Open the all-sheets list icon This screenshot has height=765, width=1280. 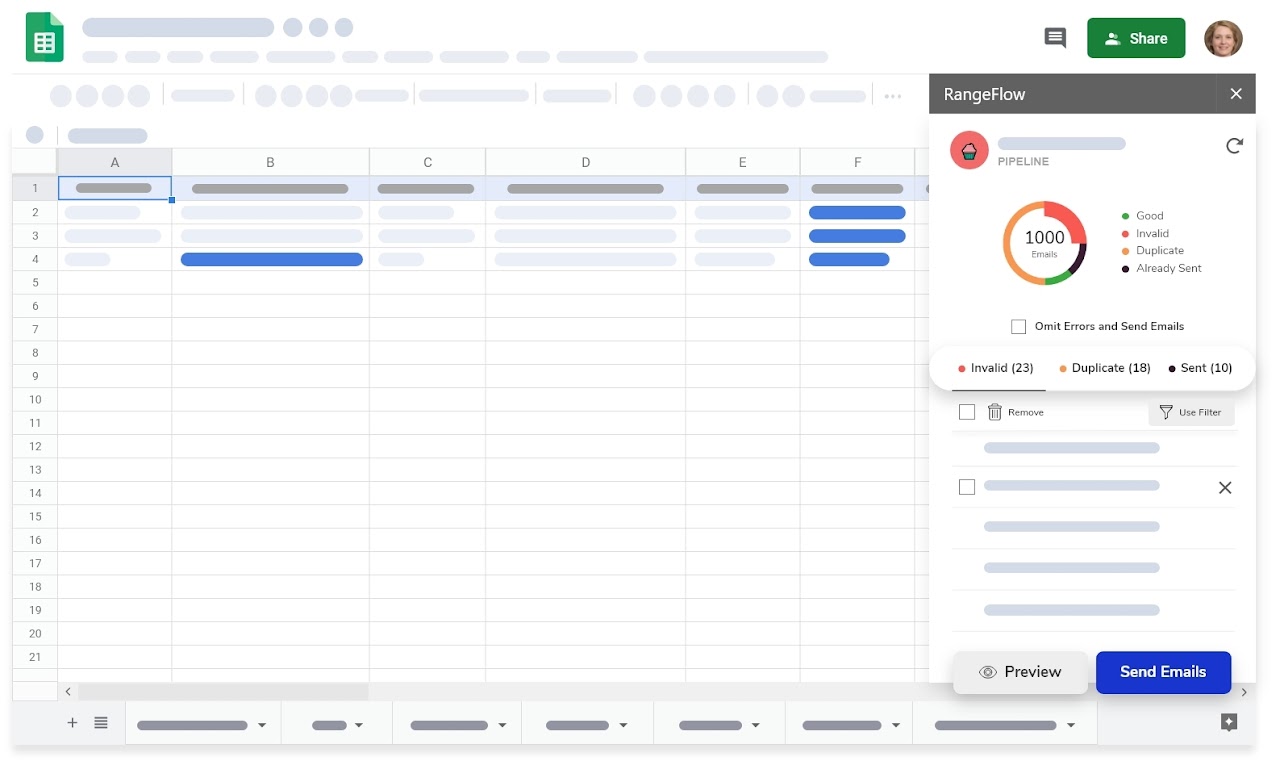(x=101, y=722)
